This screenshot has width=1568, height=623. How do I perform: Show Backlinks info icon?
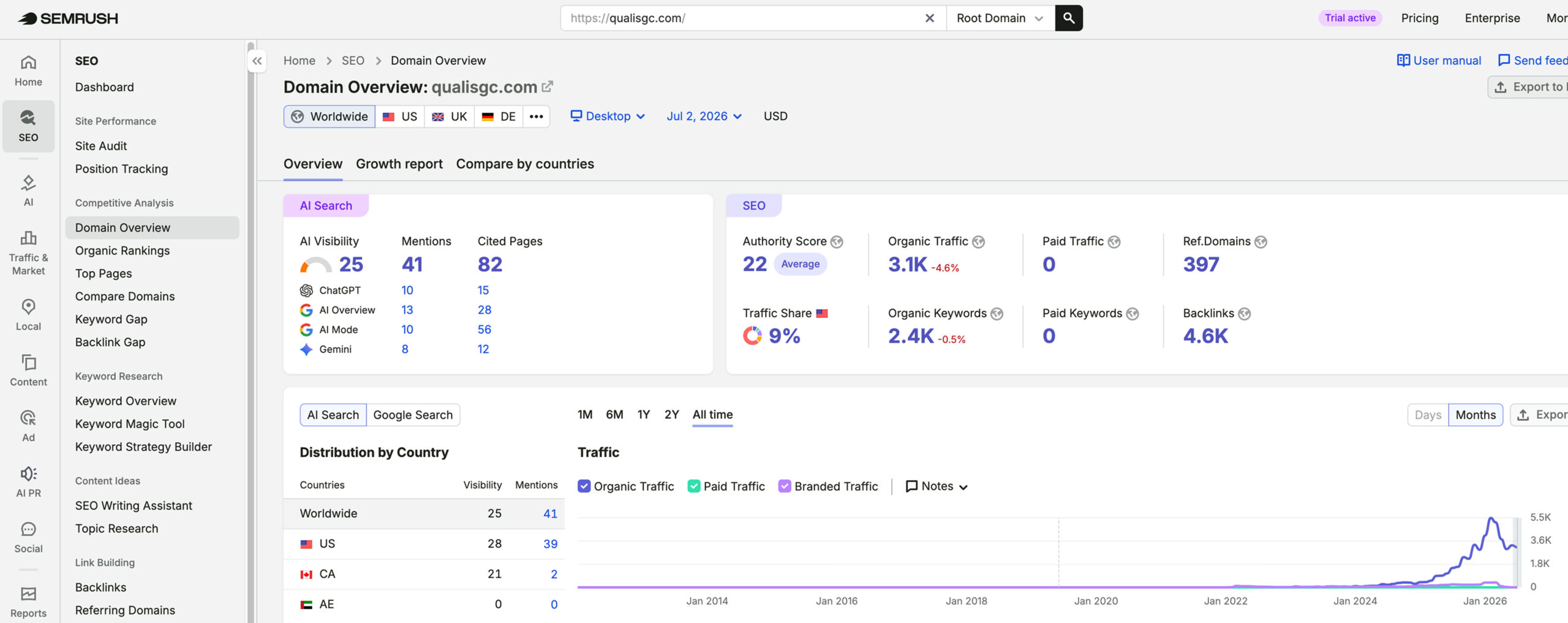pos(1244,314)
